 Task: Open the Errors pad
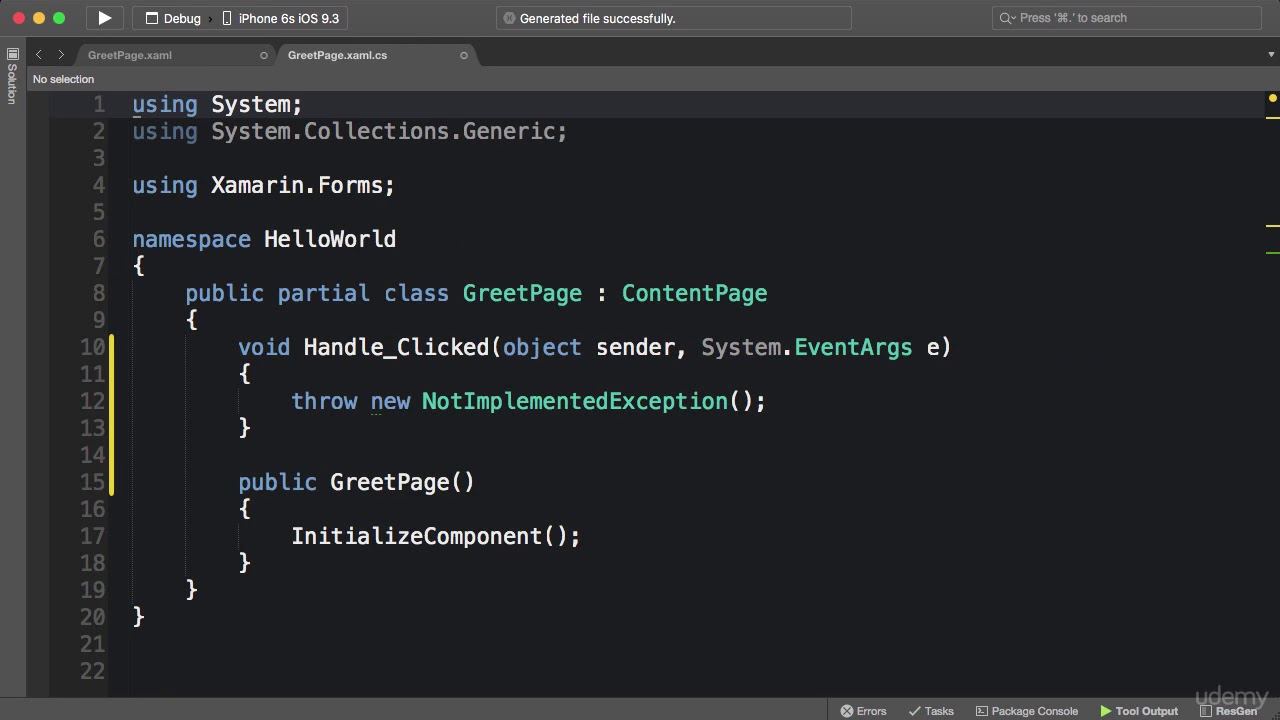click(863, 711)
